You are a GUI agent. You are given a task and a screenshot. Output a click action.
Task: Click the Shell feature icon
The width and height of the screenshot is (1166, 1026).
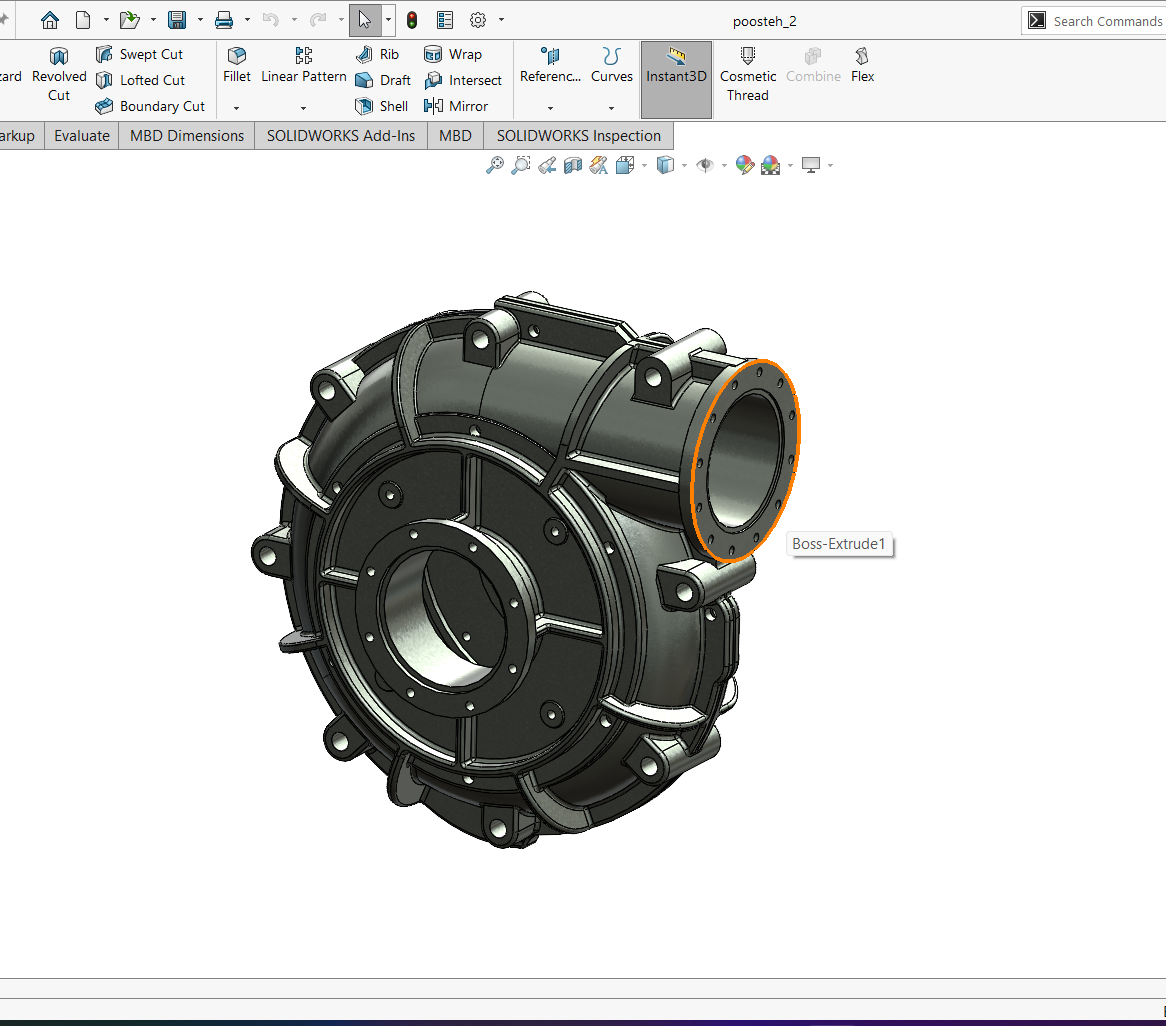365,106
